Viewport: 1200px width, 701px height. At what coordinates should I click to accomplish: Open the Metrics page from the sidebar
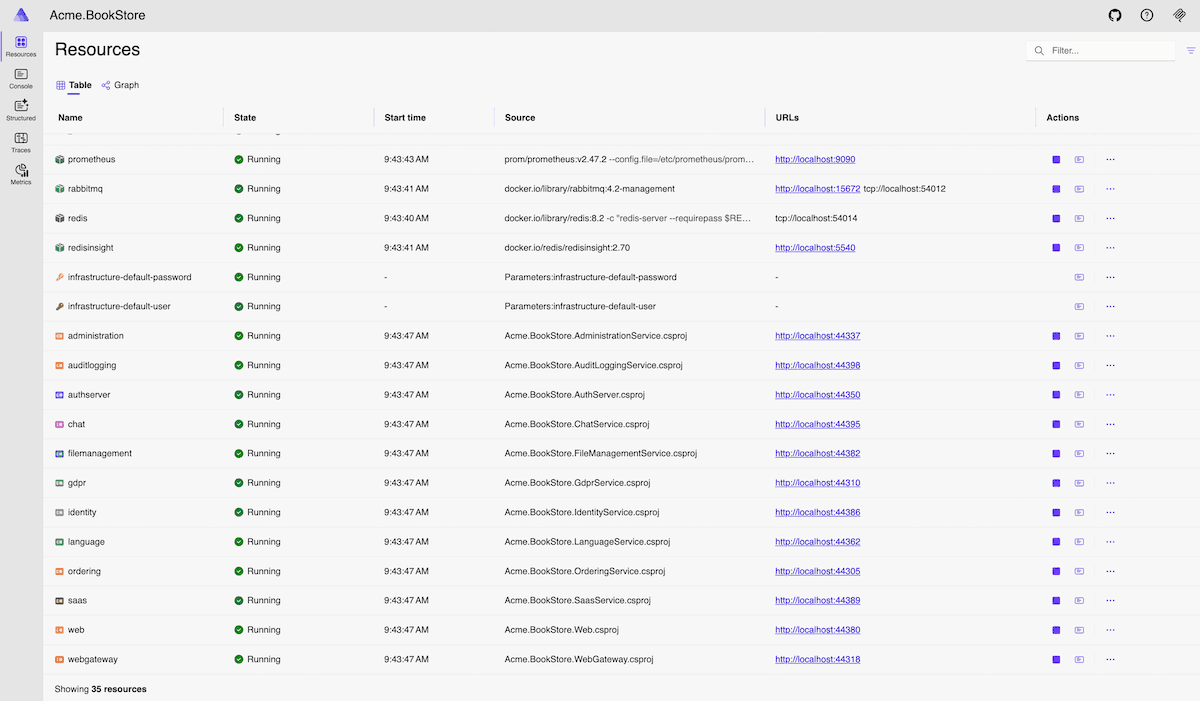20,172
